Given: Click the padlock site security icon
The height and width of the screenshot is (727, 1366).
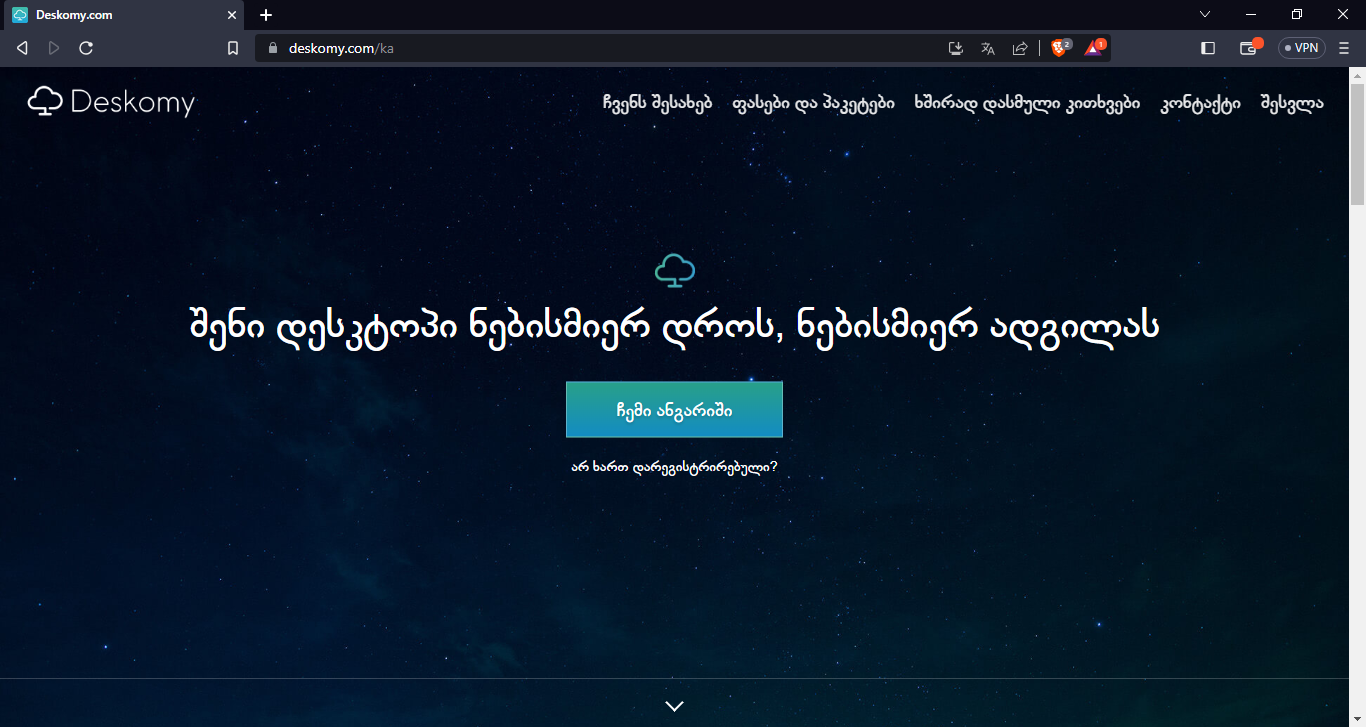Looking at the screenshot, I should click(x=270, y=48).
